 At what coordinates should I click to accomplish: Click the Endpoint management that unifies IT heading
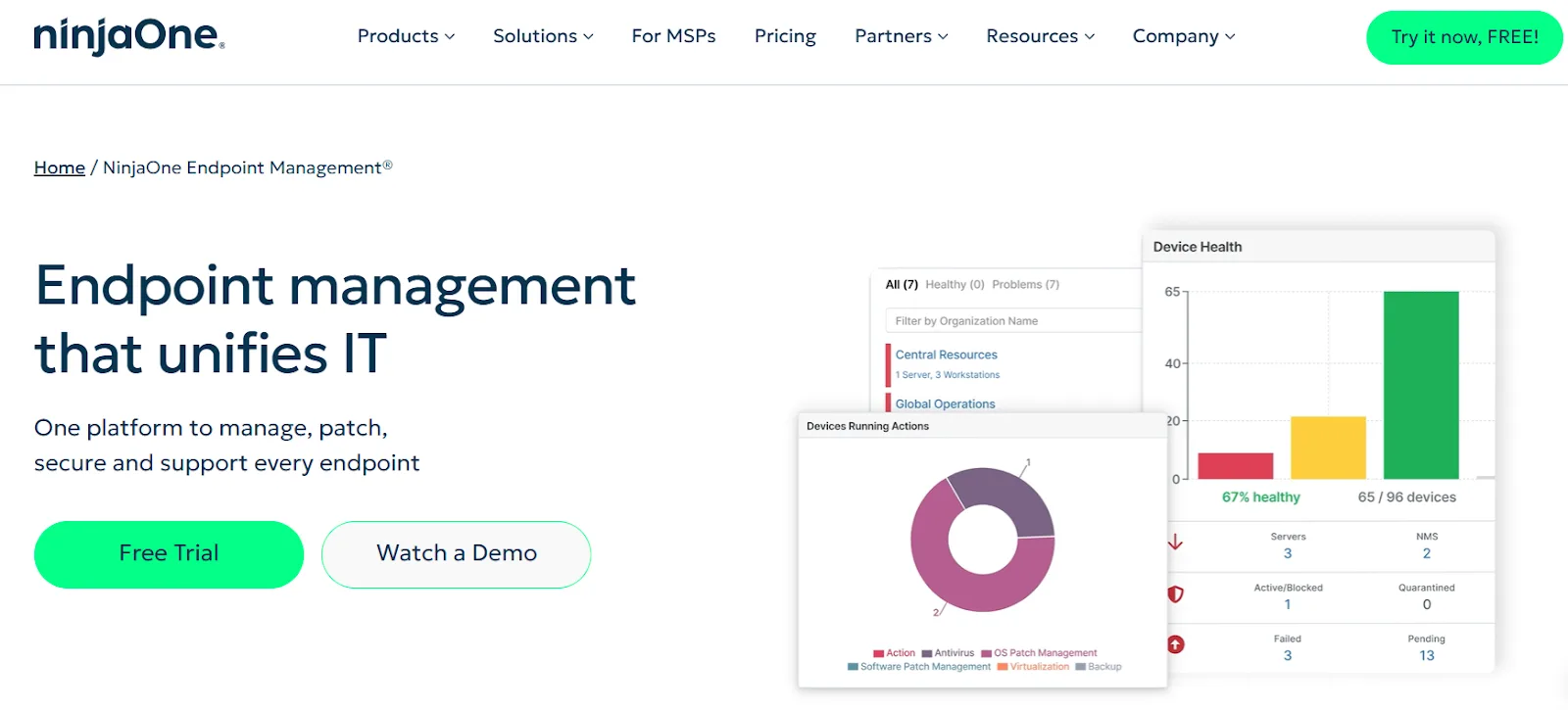tap(335, 319)
